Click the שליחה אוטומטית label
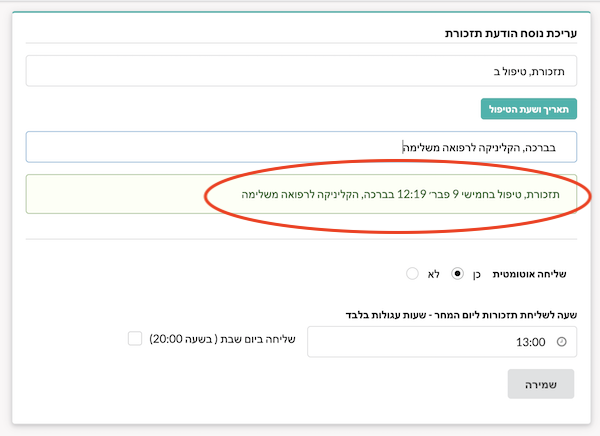This screenshot has height=436, width=600. [529, 274]
